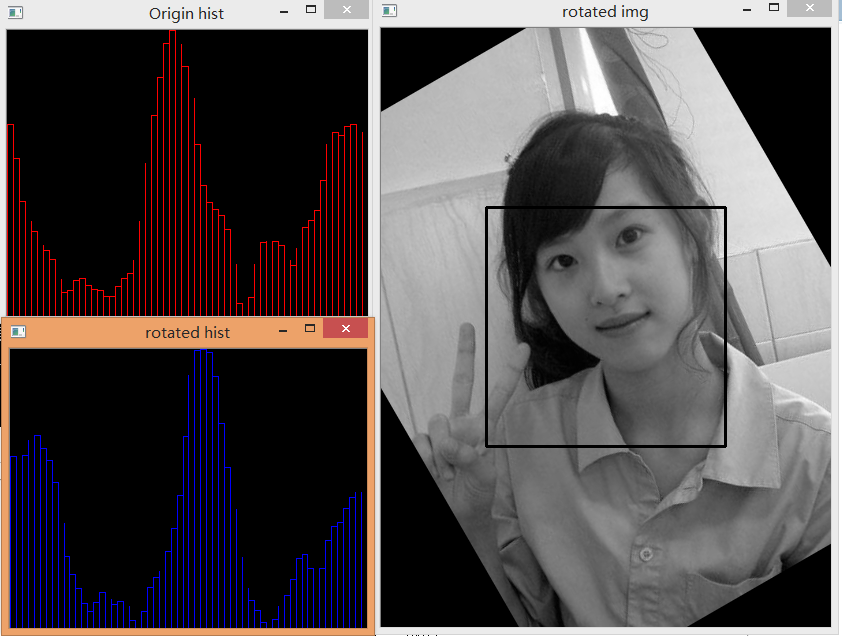Click the shirt button in the rotated image
This screenshot has width=842, height=636.
(x=647, y=553)
